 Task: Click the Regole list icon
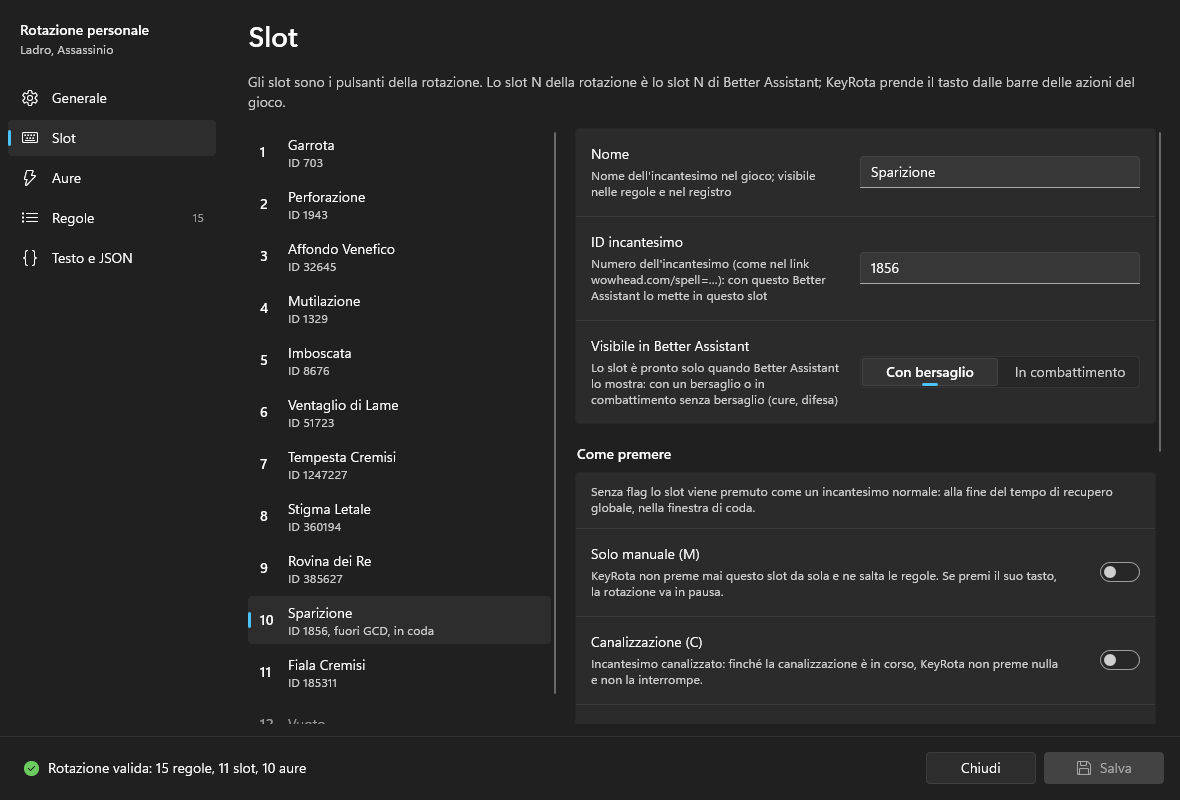point(30,217)
